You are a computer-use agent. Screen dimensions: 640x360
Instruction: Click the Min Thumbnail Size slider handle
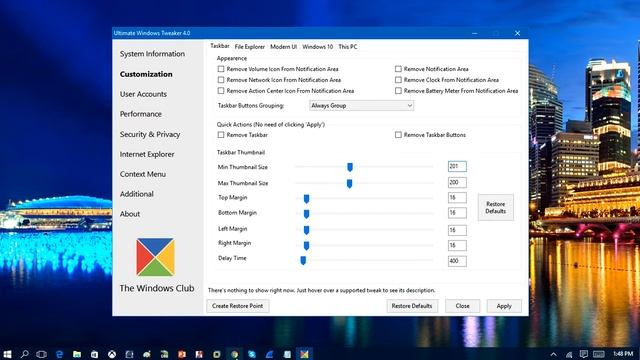(350, 167)
